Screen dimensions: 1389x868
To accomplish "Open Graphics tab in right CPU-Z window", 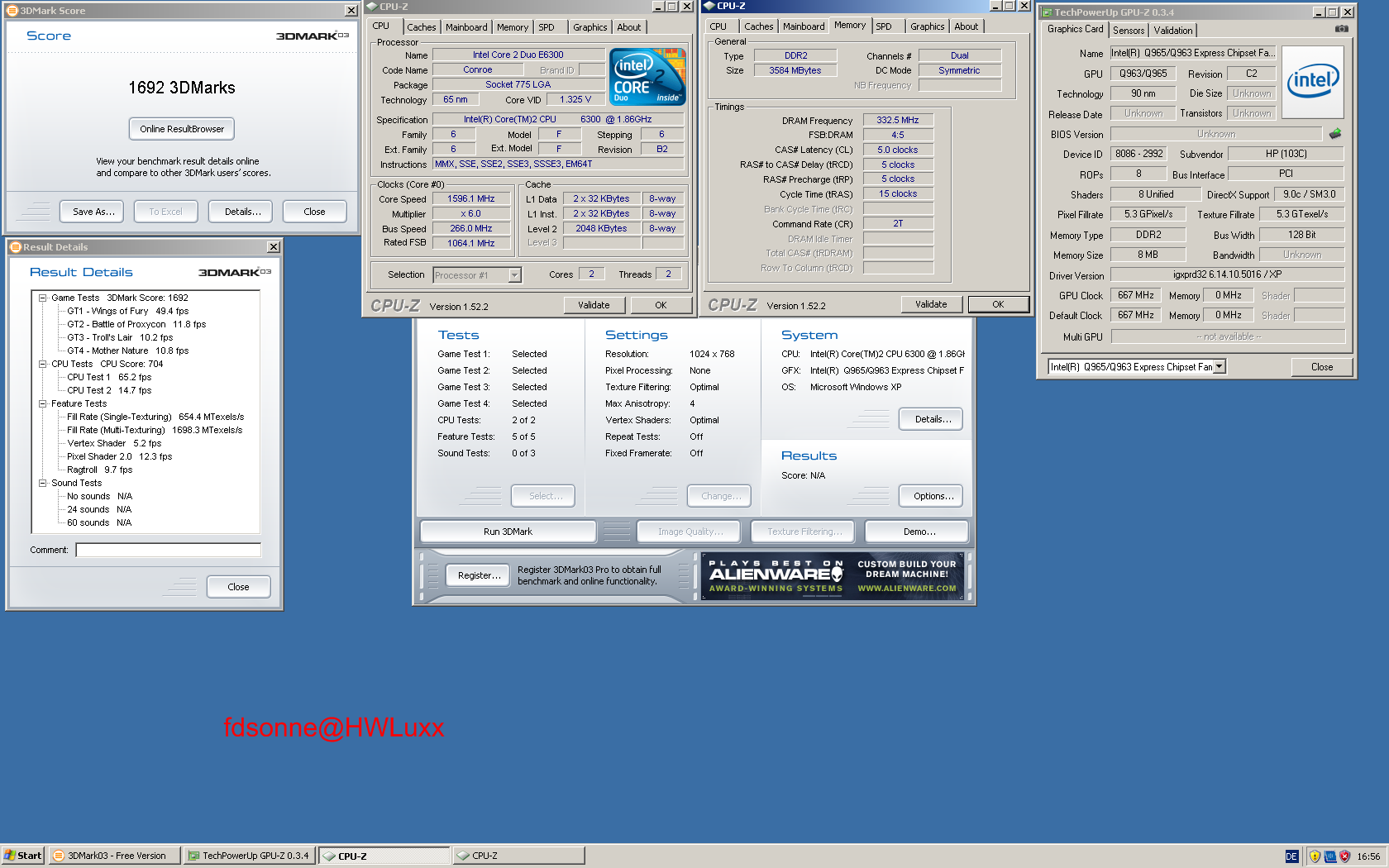I will point(927,26).
